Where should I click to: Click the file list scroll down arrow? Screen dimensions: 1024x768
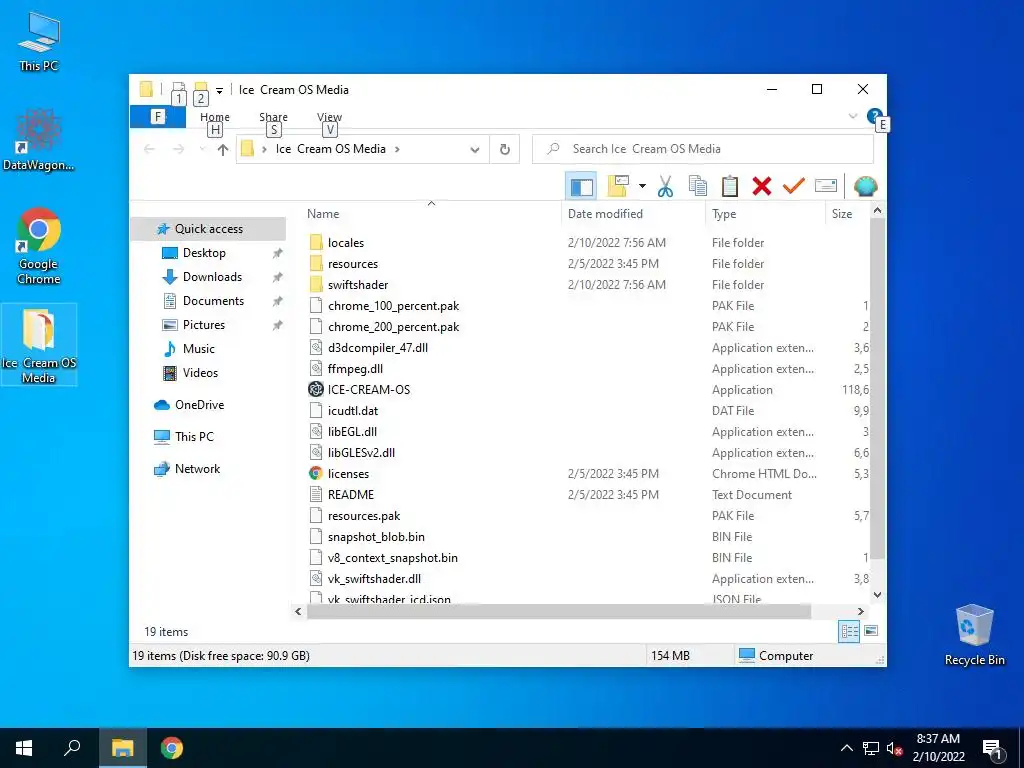(877, 594)
